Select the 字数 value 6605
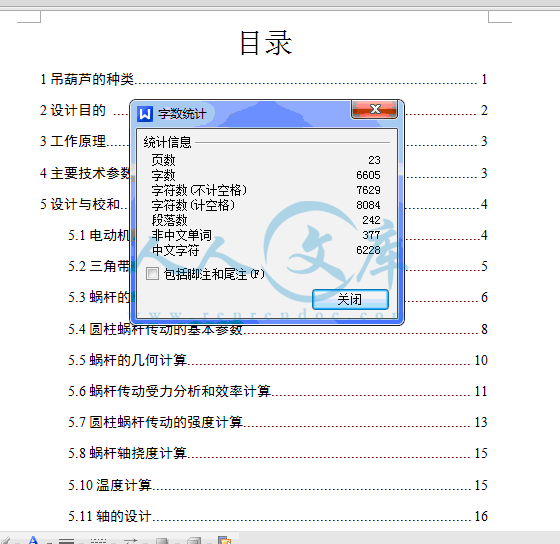Viewport: 560px width, 544px height. 368,175
